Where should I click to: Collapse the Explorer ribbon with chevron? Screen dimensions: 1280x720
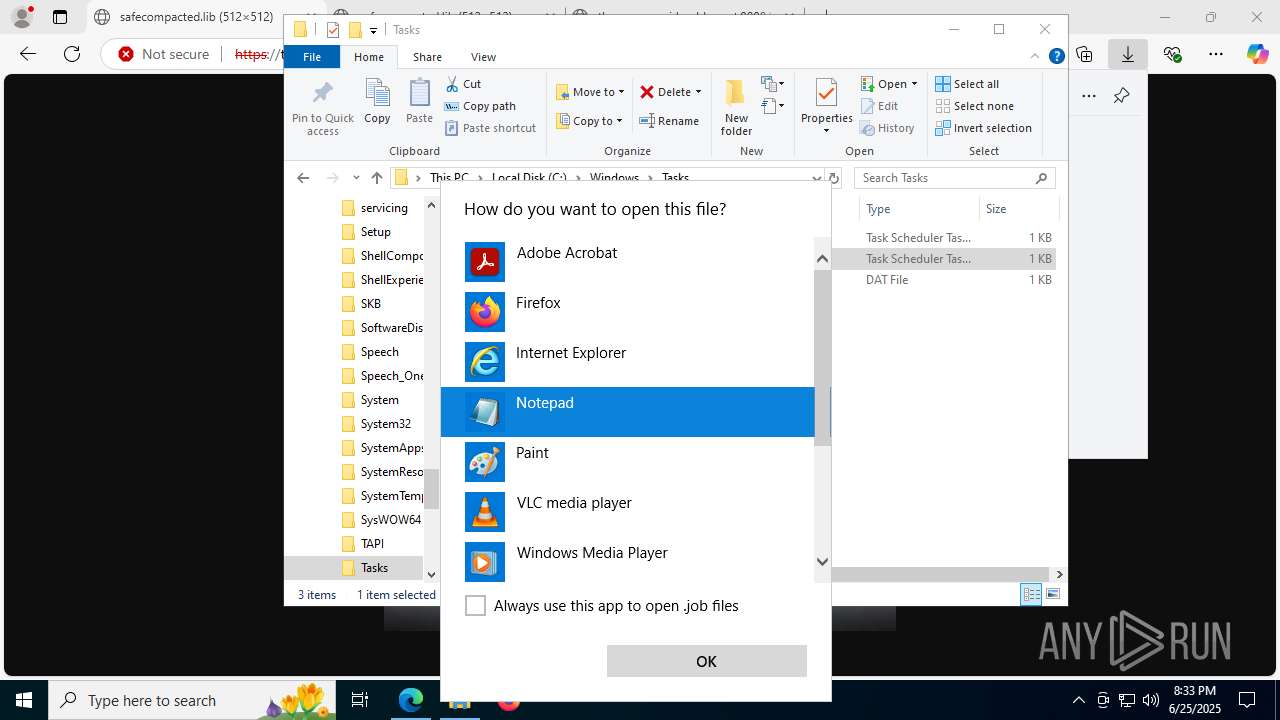pos(1035,57)
